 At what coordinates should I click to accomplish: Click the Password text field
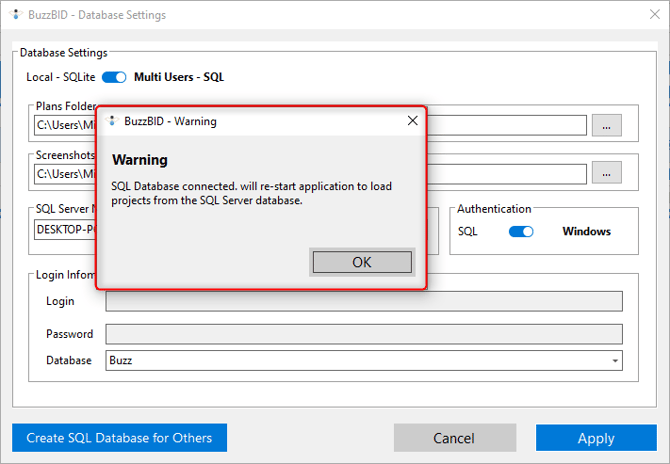(364, 334)
